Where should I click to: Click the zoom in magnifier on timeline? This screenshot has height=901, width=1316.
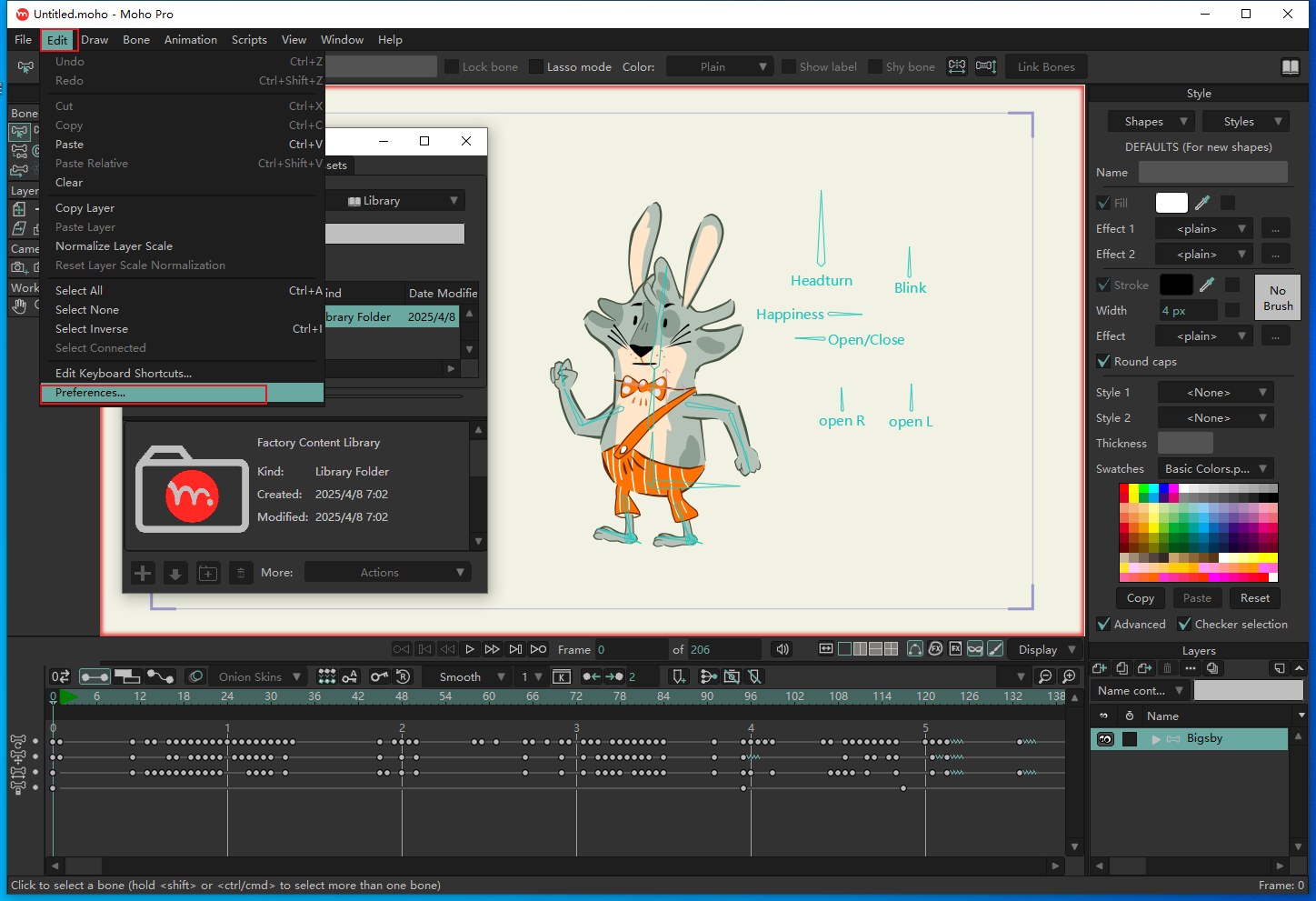(x=1069, y=676)
